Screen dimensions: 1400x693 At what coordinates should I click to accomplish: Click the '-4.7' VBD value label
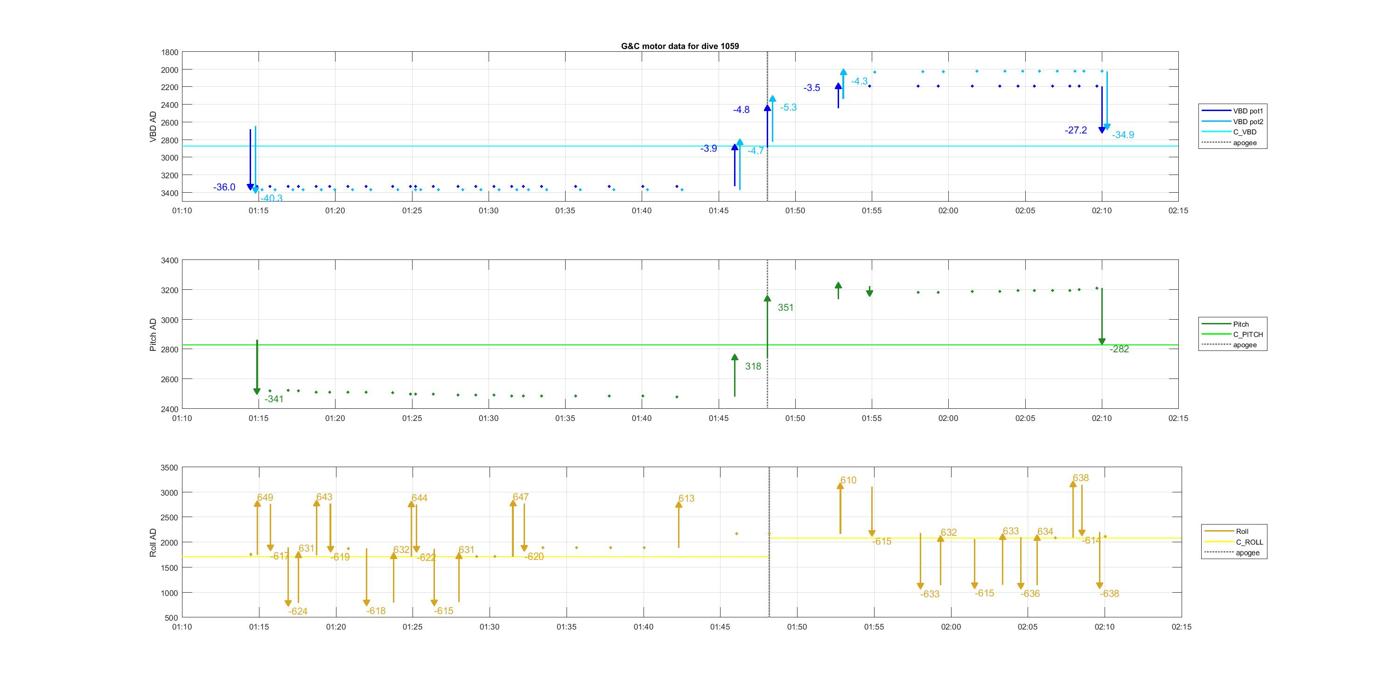click(x=756, y=150)
